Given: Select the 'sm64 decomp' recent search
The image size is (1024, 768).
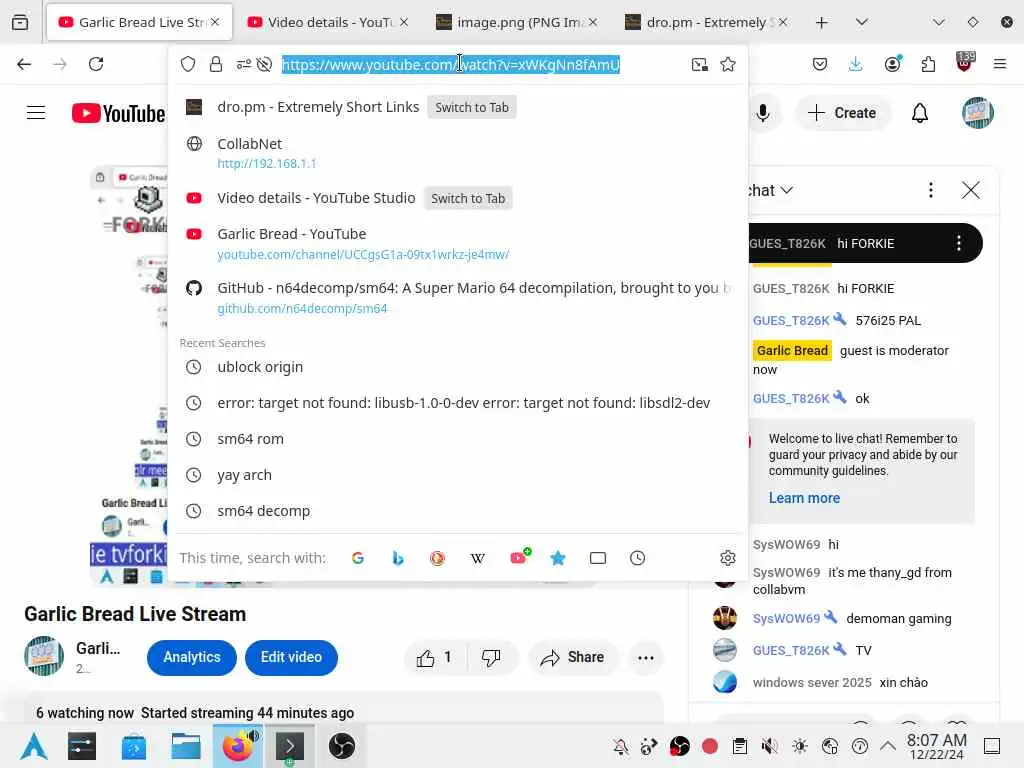Looking at the screenshot, I should [457, 511].
